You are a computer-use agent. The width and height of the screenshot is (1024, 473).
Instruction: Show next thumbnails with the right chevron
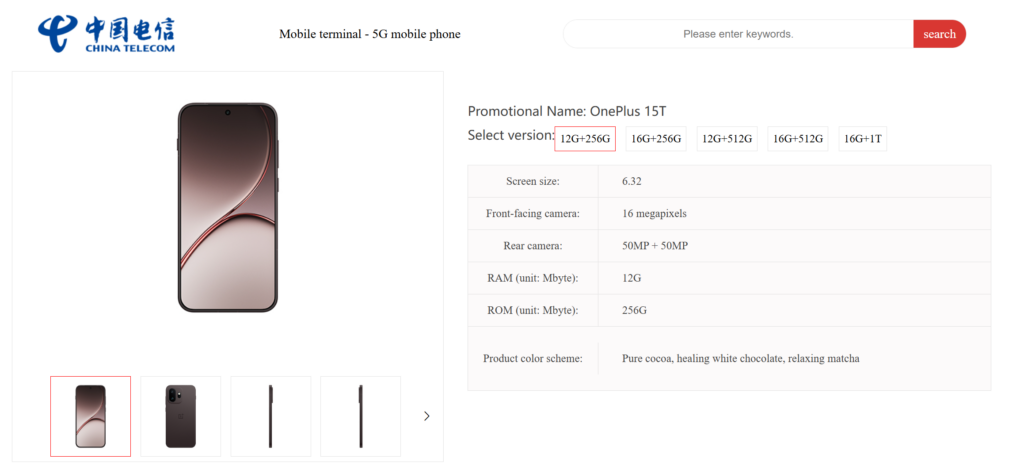tap(427, 416)
